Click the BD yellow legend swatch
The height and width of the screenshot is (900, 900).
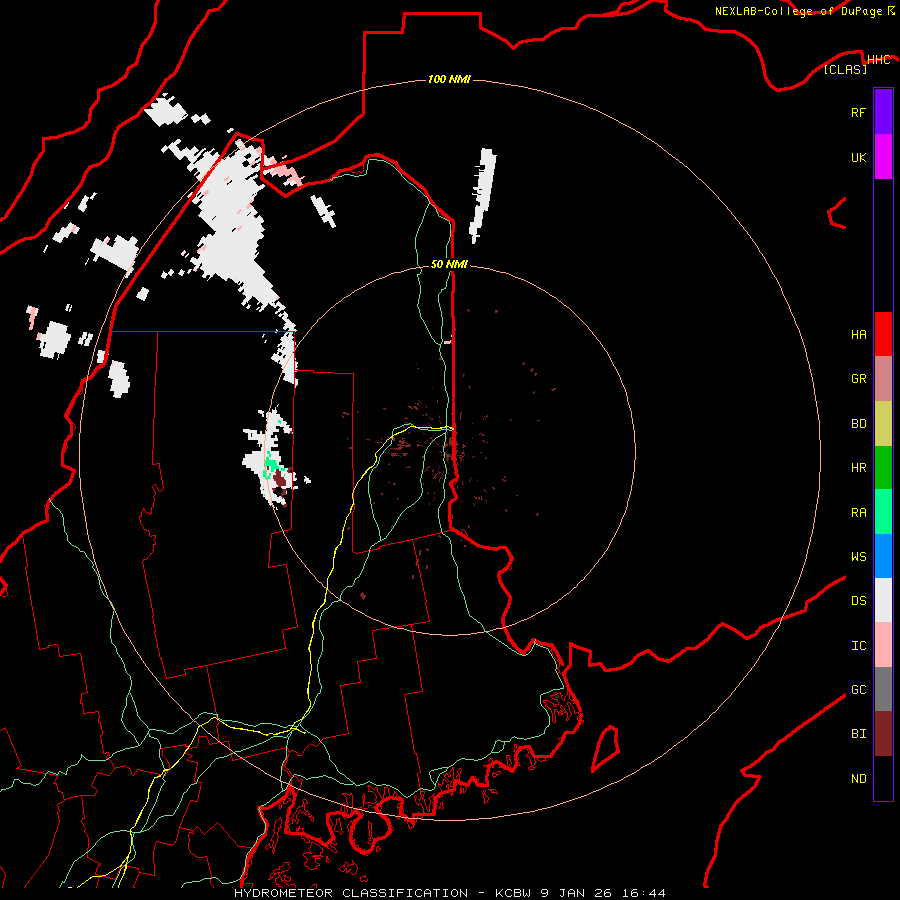[883, 424]
